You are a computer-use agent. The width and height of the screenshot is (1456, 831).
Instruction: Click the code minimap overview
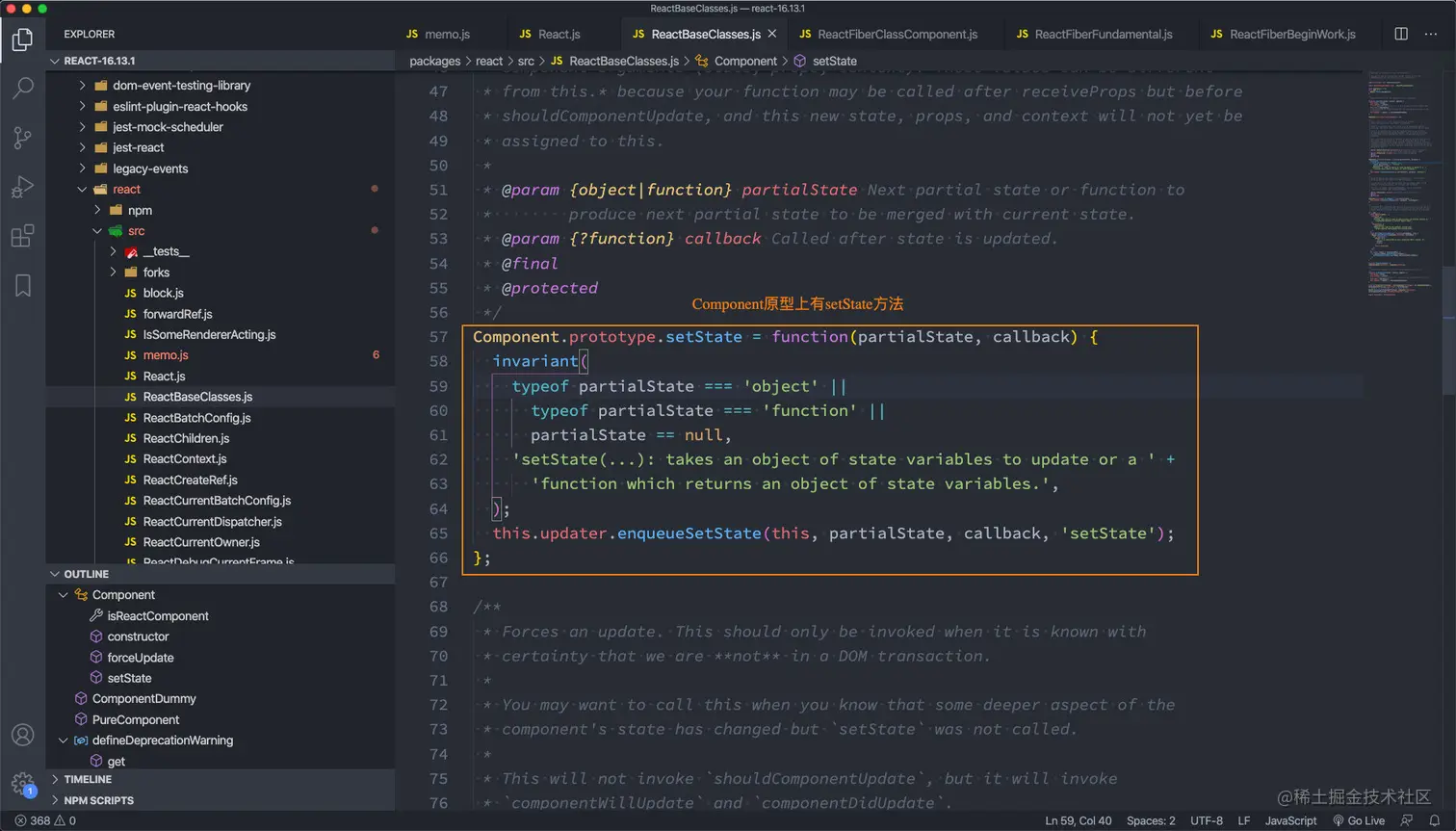(1401, 183)
